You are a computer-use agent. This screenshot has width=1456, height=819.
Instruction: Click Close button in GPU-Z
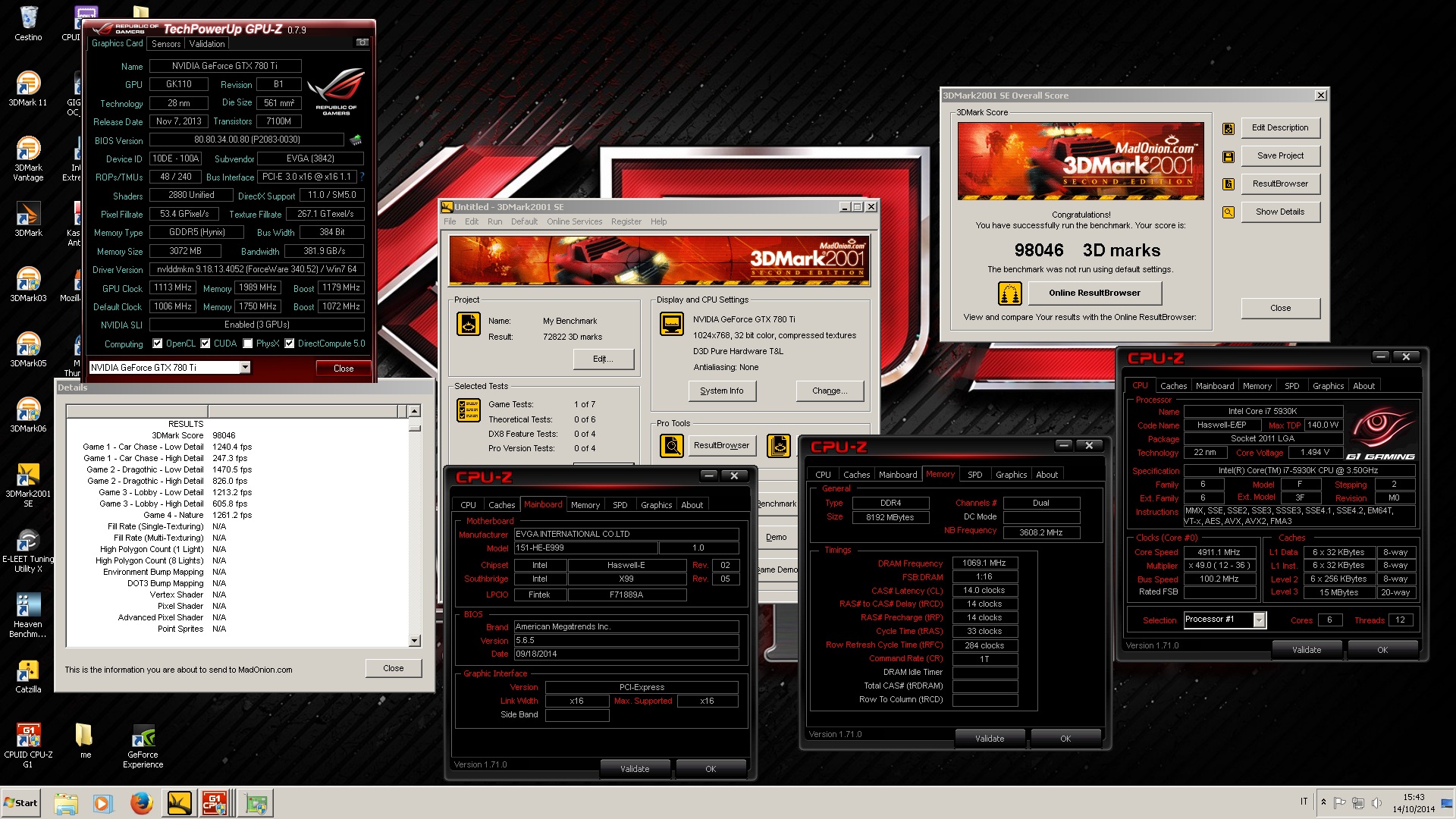[x=344, y=369]
